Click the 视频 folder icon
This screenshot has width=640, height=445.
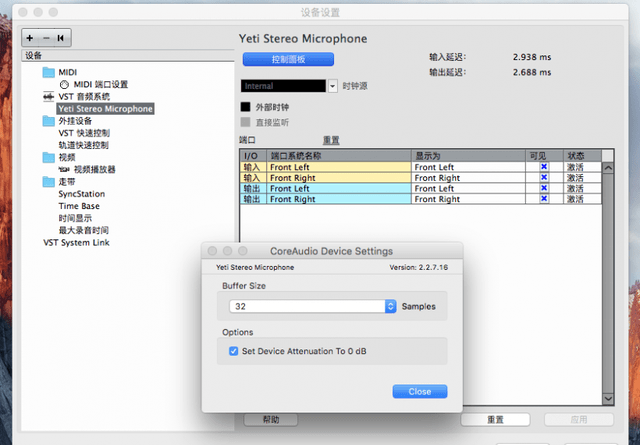coord(49,157)
